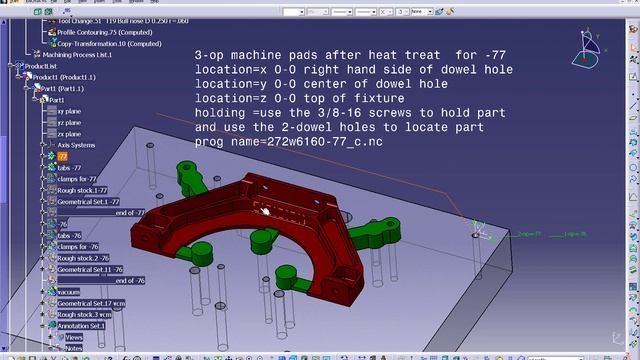
Task: Click the first green tile icon in top-left toolbar
Action: tap(38, 12)
